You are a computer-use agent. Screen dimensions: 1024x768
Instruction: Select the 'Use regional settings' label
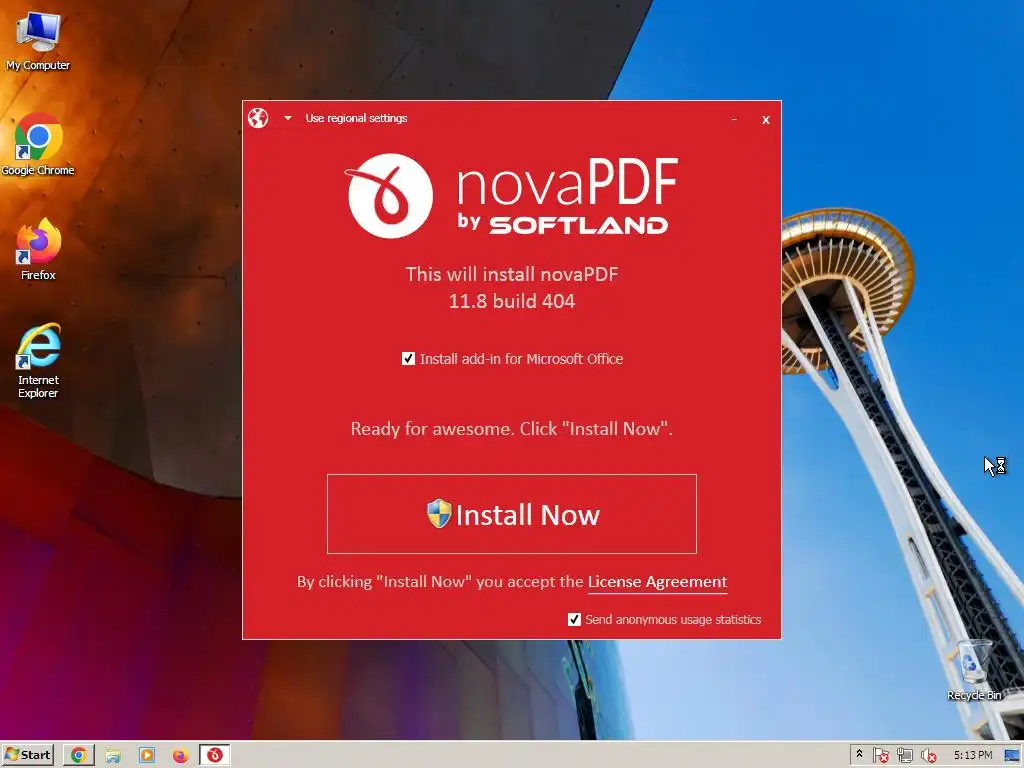coord(356,118)
